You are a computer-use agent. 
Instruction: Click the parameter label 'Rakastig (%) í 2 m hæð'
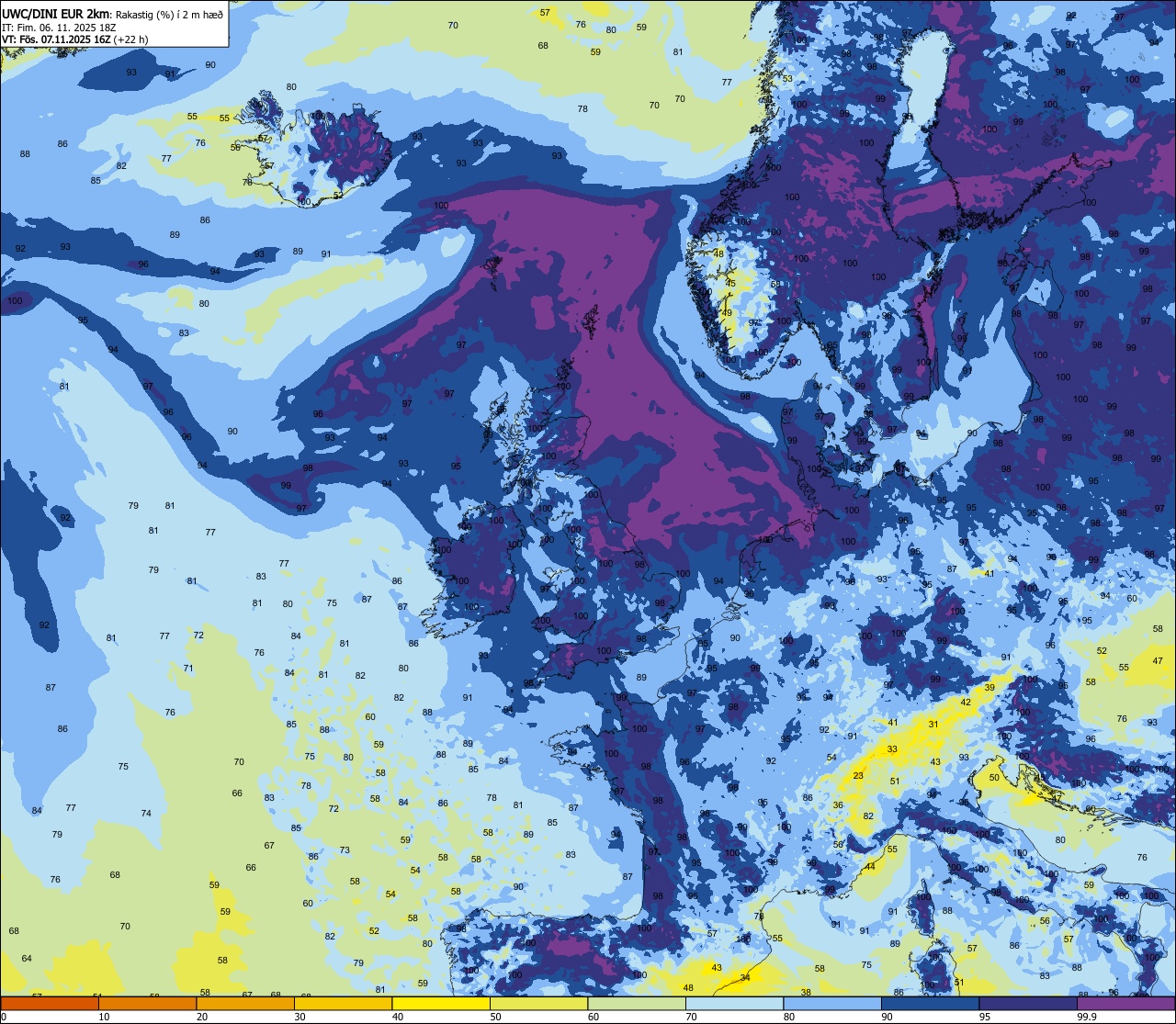pyautogui.click(x=169, y=15)
